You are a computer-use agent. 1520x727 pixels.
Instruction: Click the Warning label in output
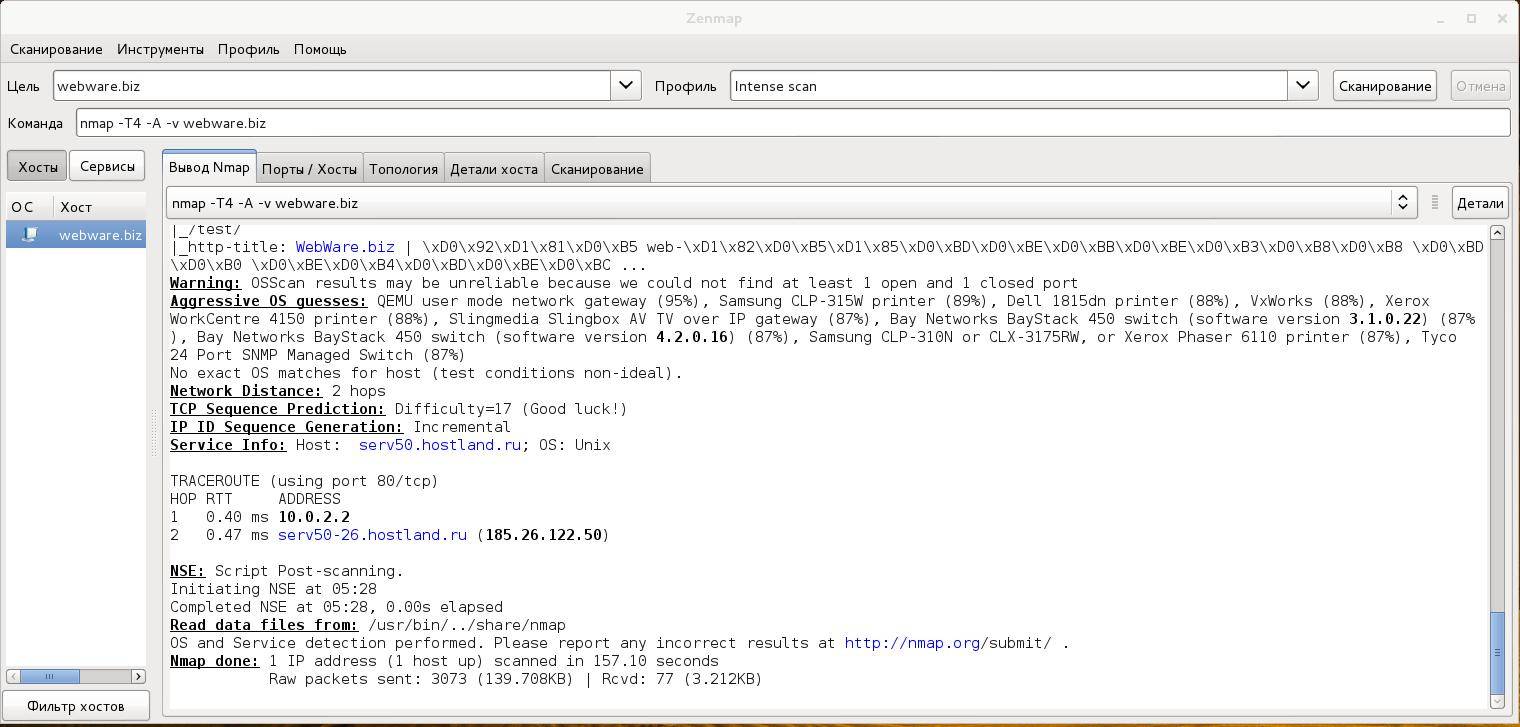pos(206,283)
